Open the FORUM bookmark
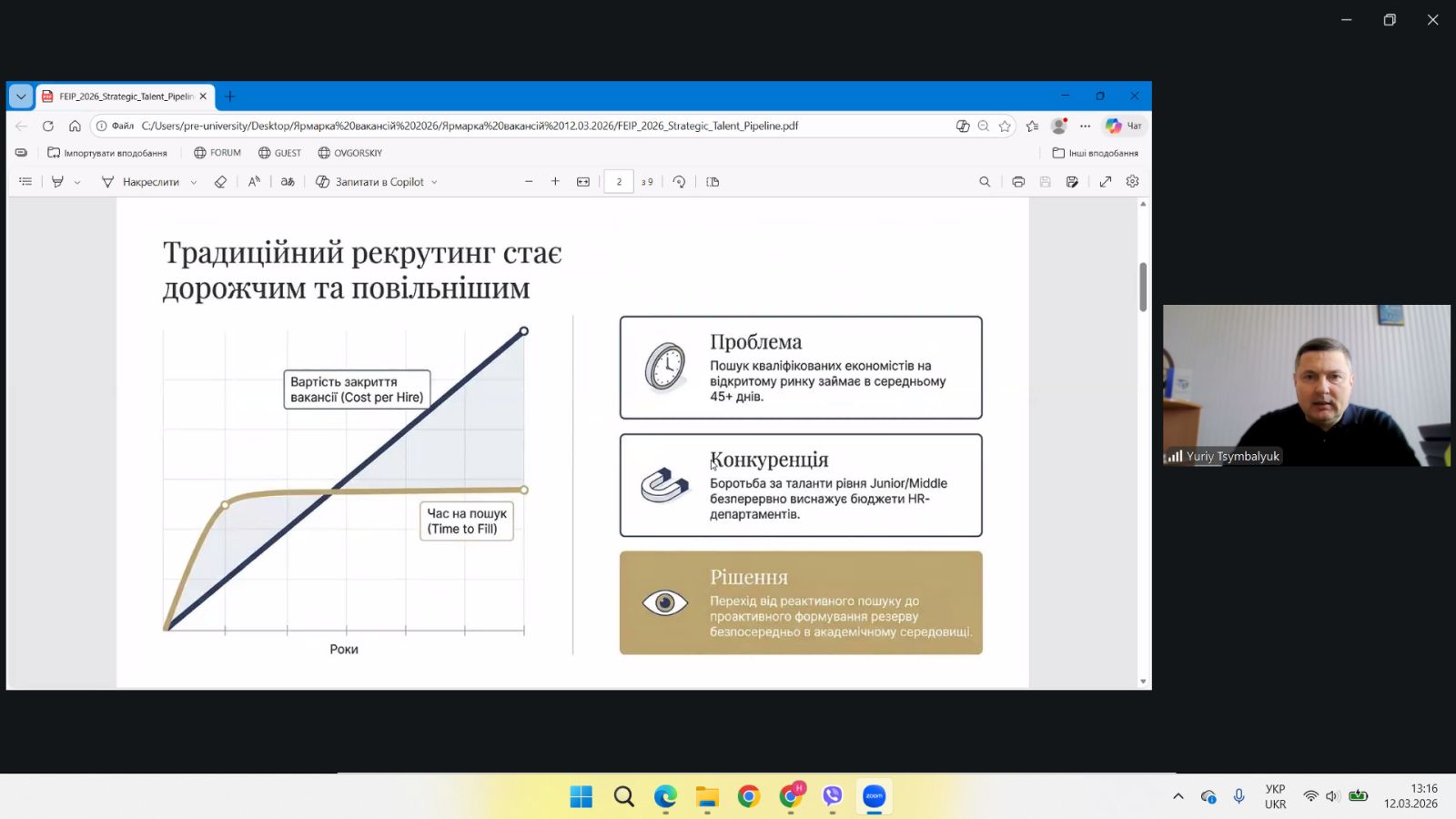Image resolution: width=1456 pixels, height=819 pixels. coord(217,153)
